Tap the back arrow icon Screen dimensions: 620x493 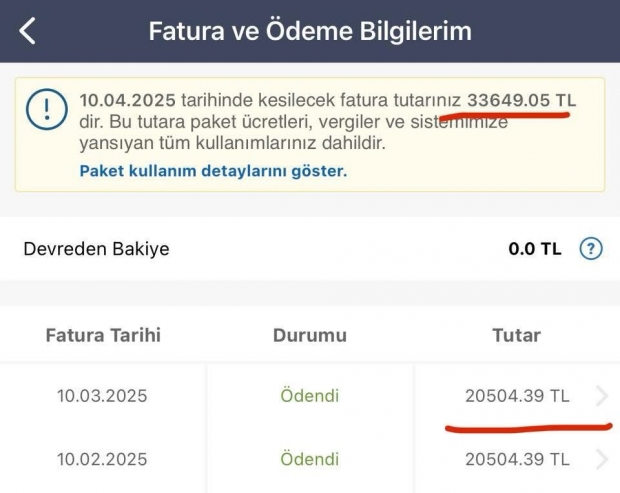(28, 30)
